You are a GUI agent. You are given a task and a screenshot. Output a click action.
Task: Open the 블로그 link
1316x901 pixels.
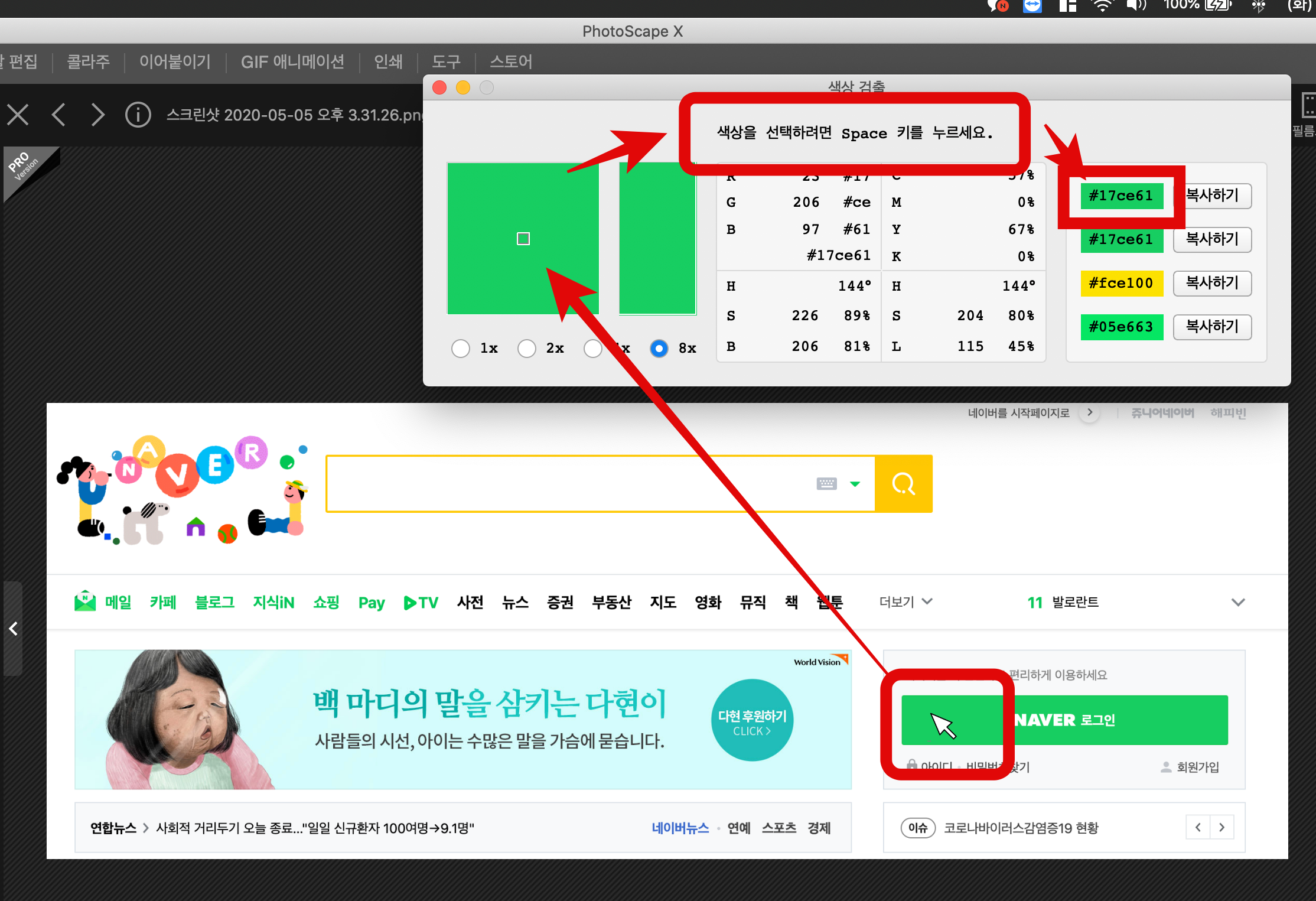click(214, 602)
